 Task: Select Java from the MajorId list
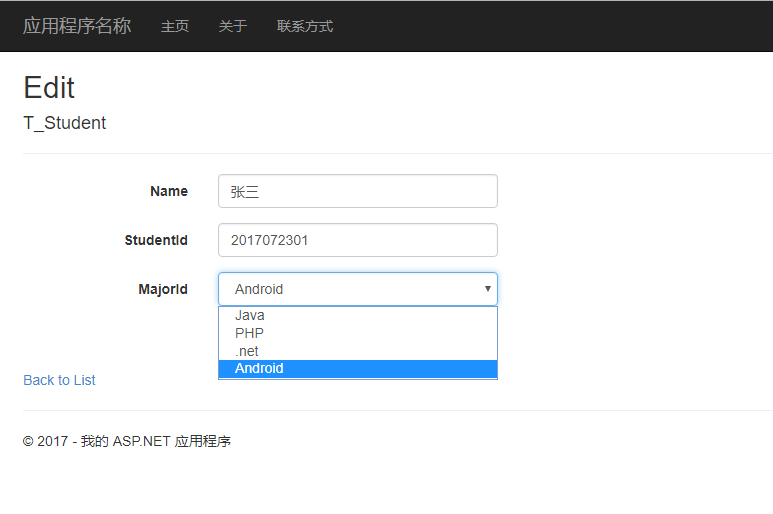pyautogui.click(x=250, y=315)
